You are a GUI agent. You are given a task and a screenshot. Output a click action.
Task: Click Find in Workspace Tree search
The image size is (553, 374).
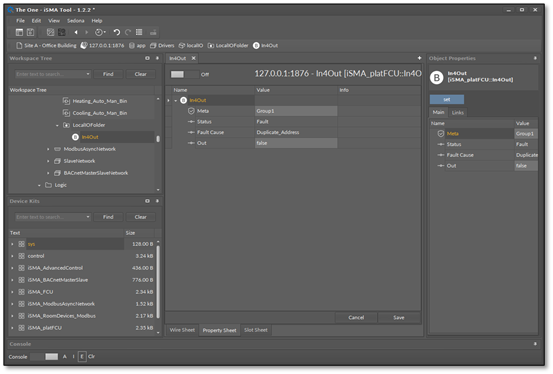tap(108, 74)
